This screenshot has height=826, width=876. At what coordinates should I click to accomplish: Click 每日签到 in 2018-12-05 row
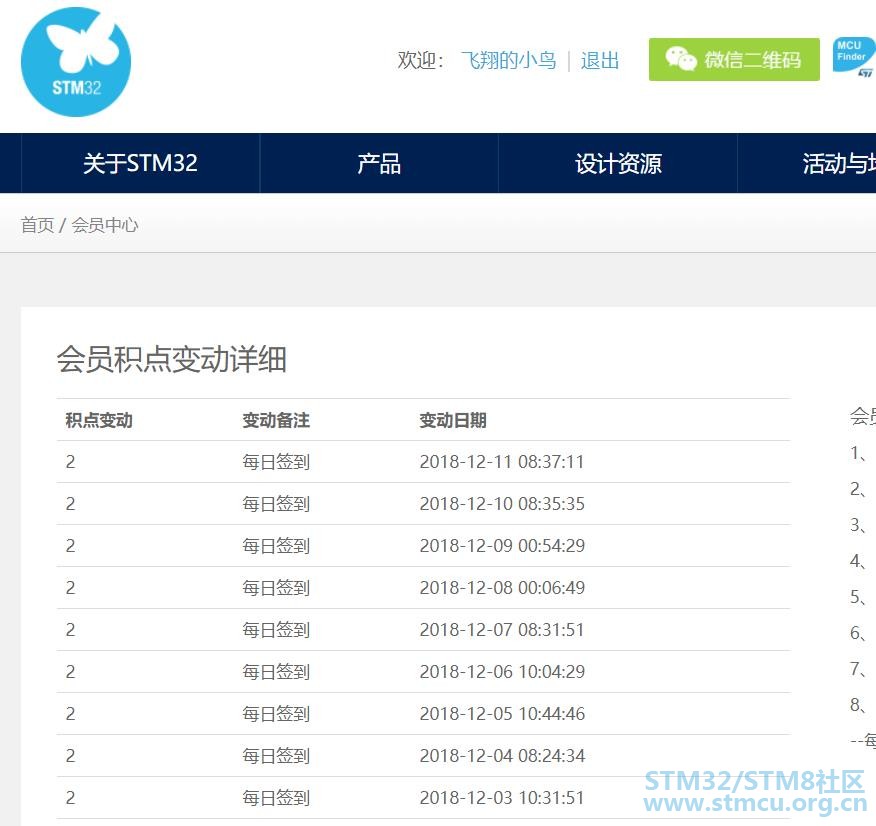(x=276, y=714)
